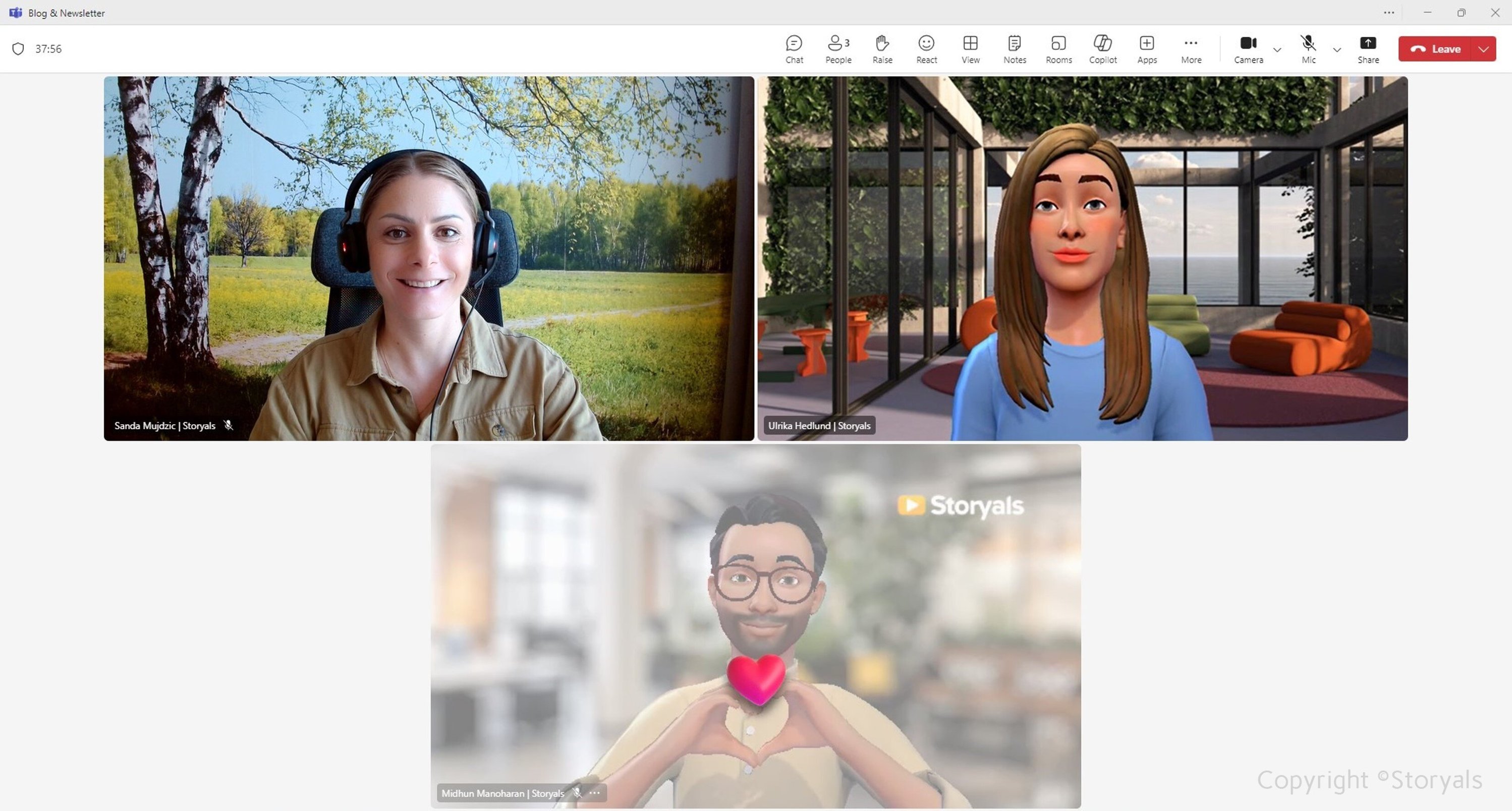Screen dimensions: 1512x811
Task: Open the meeting Chat panel
Action: point(794,48)
